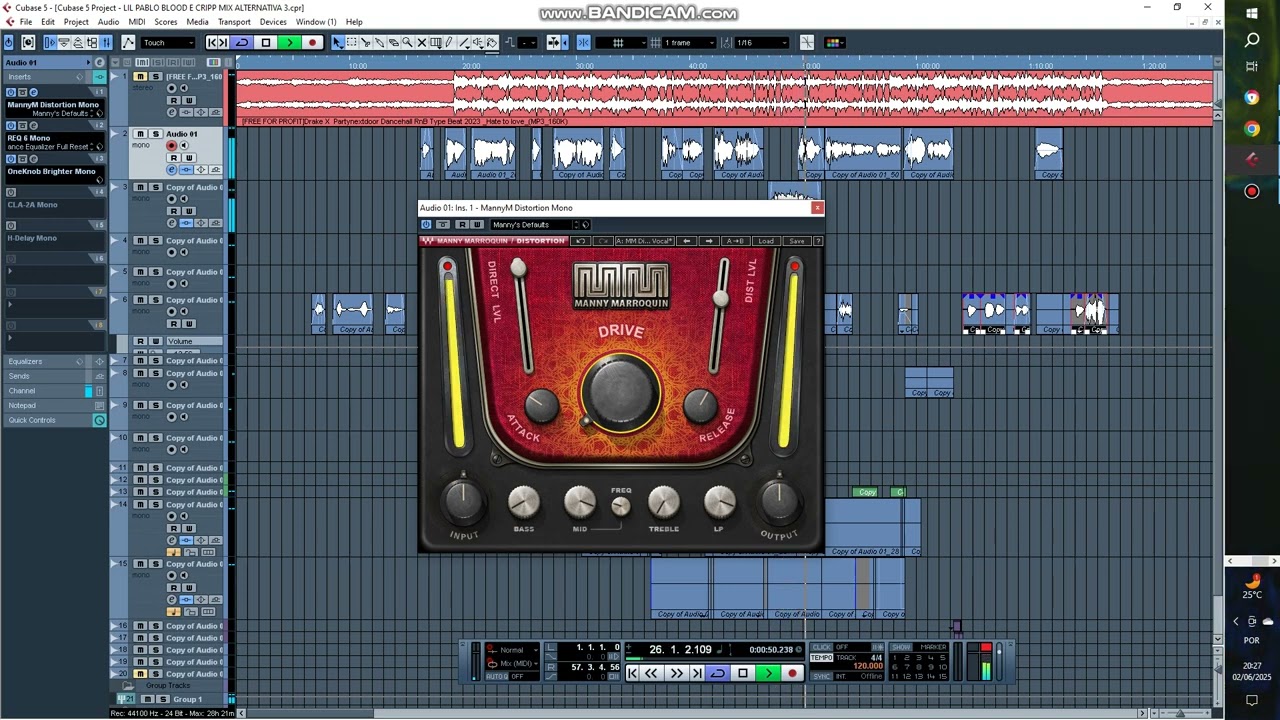Select the Glue tool
Image resolution: width=1280 pixels, height=720 pixels.
point(380,43)
